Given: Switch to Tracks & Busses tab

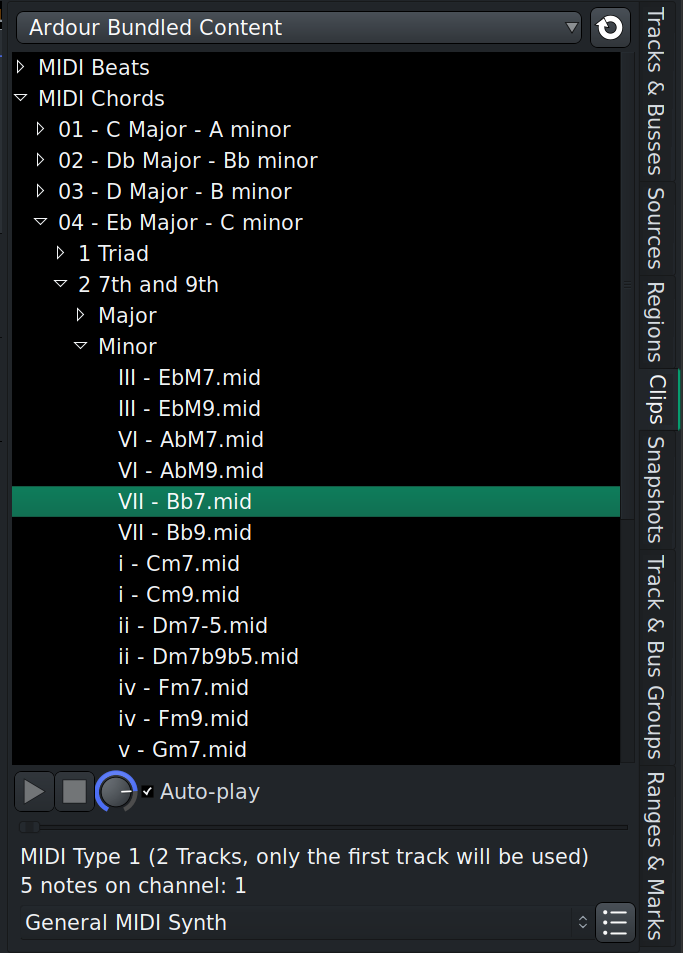Looking at the screenshot, I should tap(656, 91).
